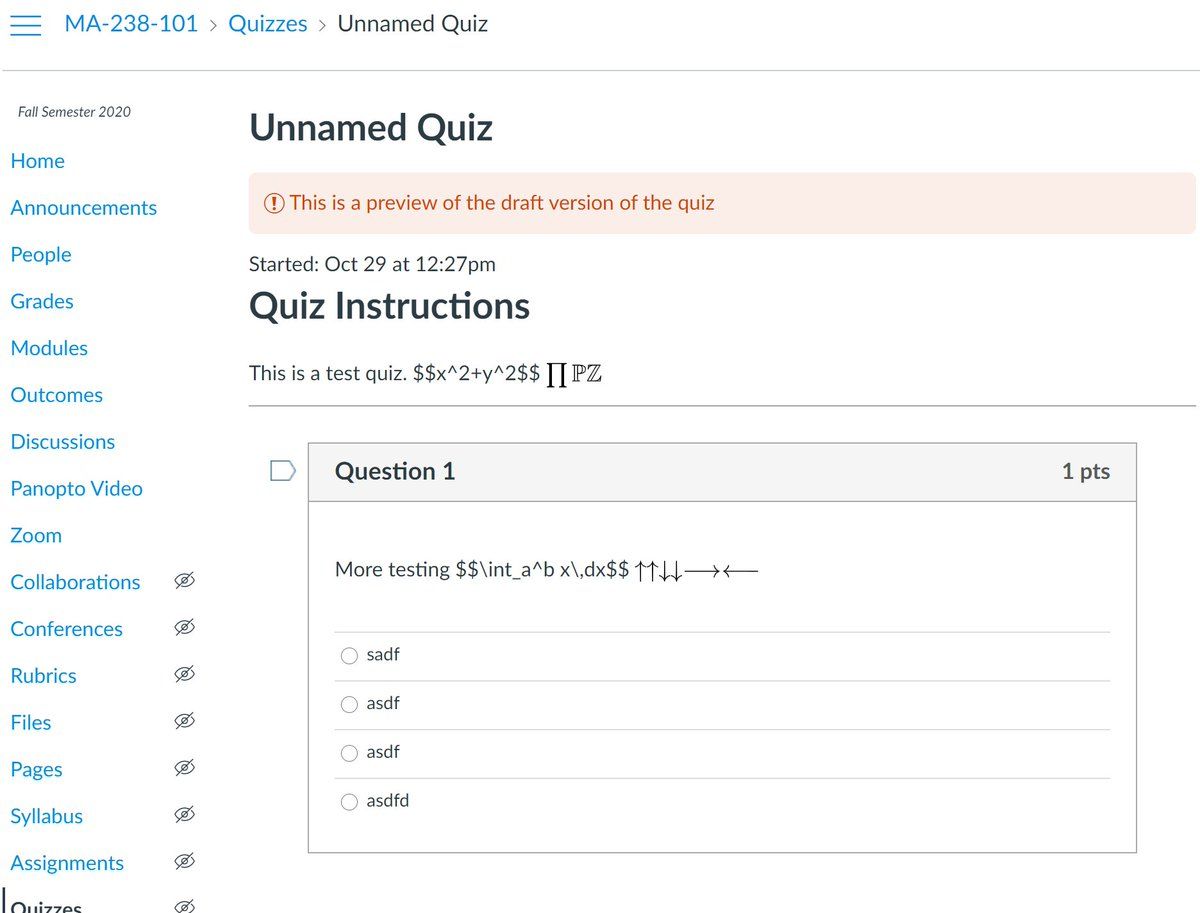The image size is (1200, 913).
Task: Select the "sadf" answer radio button
Action: click(x=350, y=656)
